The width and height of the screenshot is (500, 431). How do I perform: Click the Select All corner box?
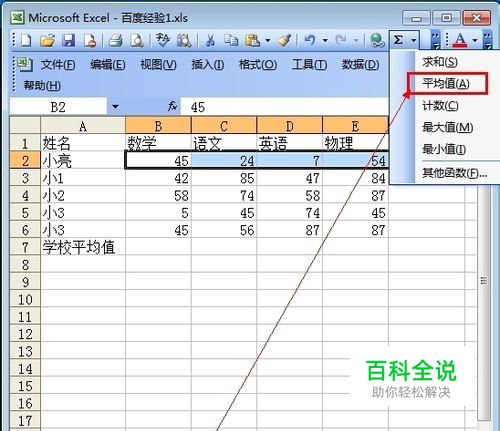click(25, 126)
